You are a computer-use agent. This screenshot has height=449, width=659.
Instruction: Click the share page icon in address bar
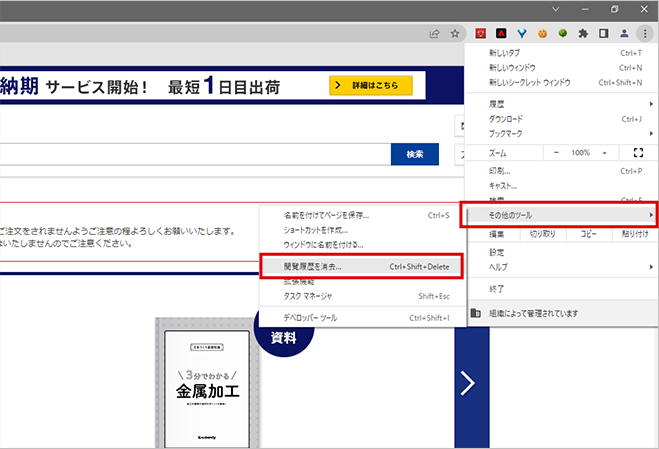tap(434, 33)
